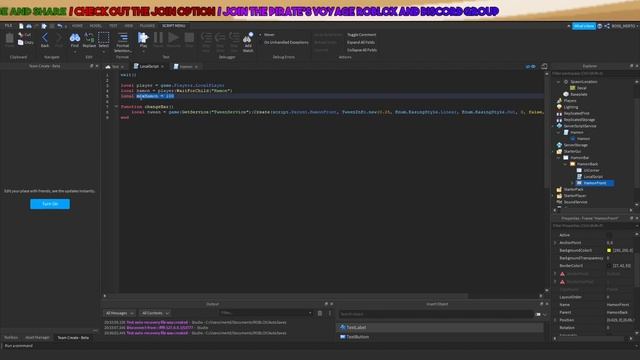Click the Lighting service in Explorer
Image resolution: width=640 pixels, height=360 pixels.
coord(571,107)
